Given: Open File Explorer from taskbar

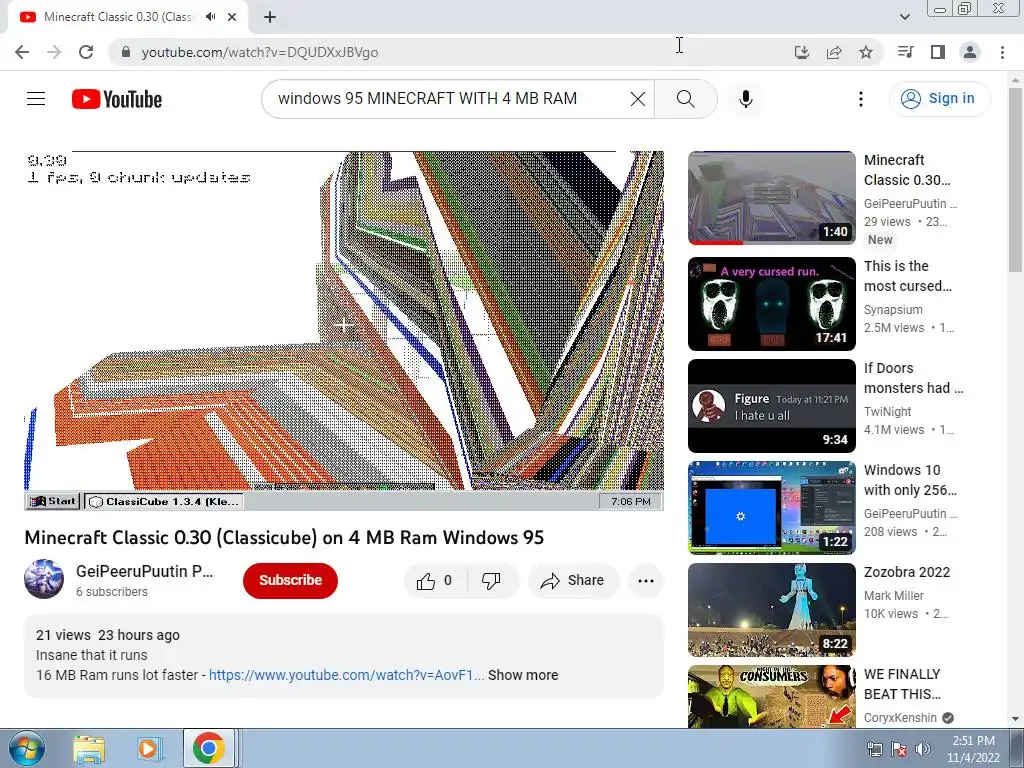Looking at the screenshot, I should tap(89, 749).
